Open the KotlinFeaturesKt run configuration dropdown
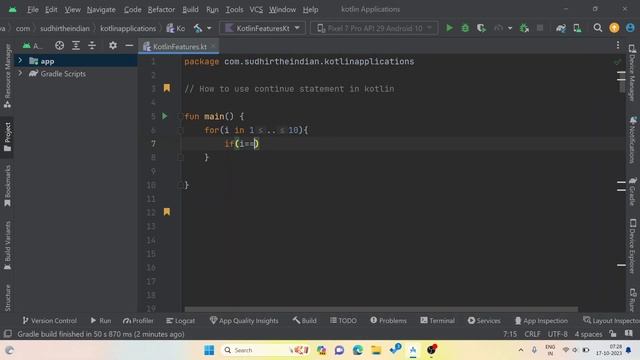This screenshot has height=360, width=640. pos(262,28)
